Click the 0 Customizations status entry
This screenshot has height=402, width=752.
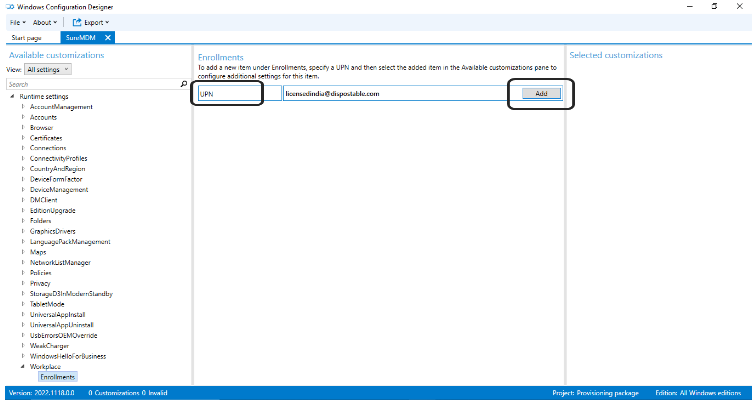[114, 393]
